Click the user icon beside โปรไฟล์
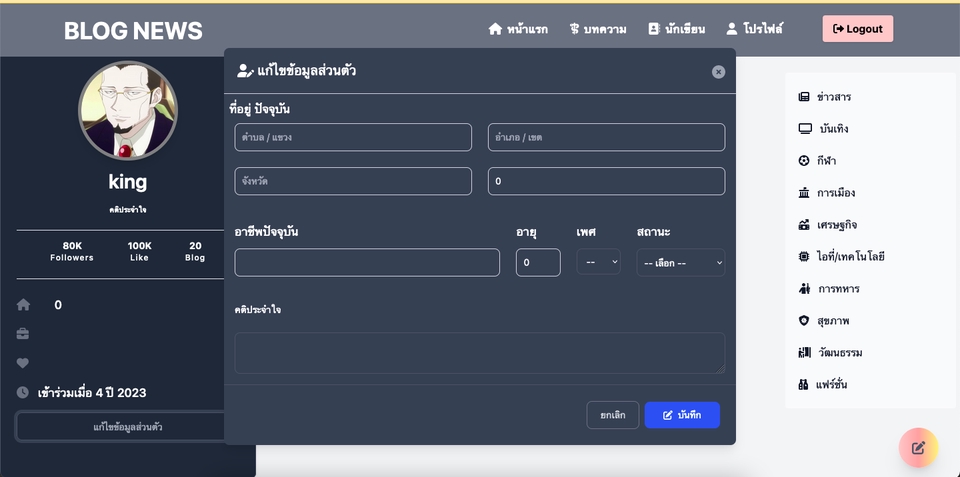The height and width of the screenshot is (477, 960). (732, 29)
